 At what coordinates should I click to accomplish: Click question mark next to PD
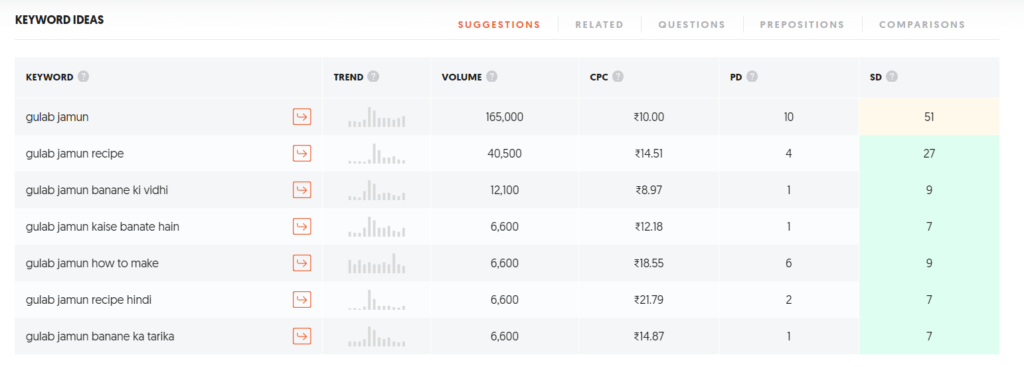752,76
